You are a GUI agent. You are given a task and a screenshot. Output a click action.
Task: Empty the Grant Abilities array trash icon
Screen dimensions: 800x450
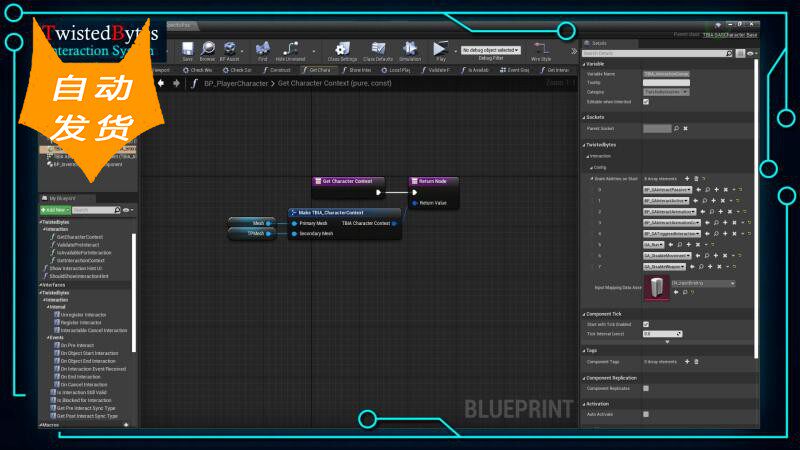coord(696,179)
